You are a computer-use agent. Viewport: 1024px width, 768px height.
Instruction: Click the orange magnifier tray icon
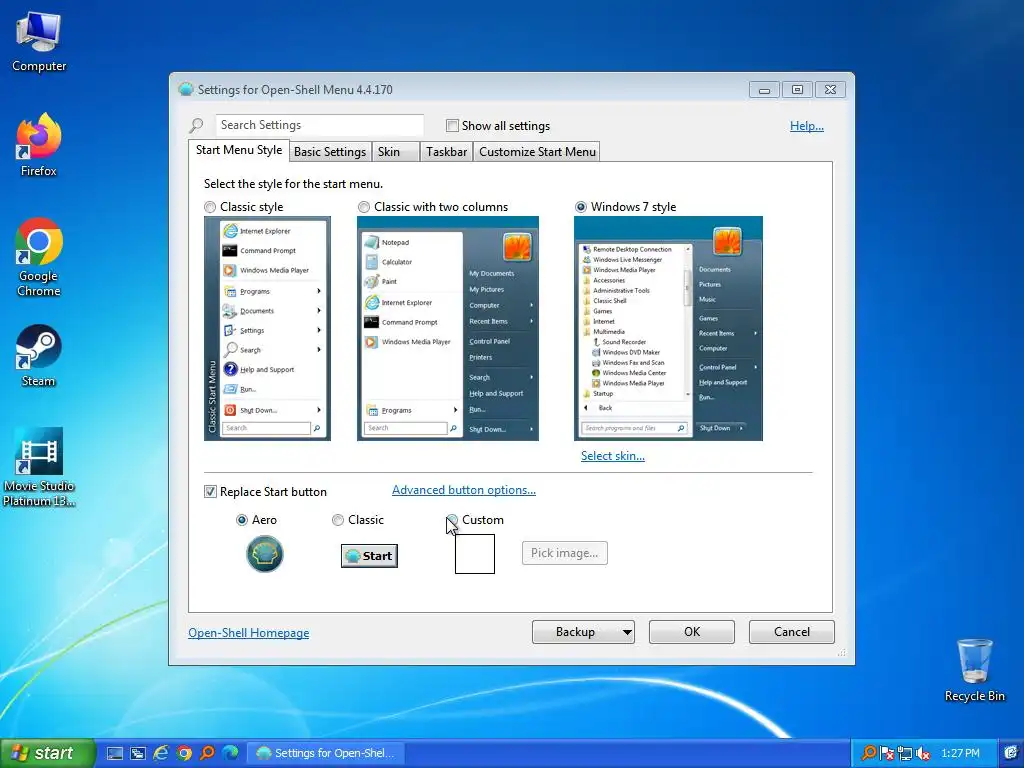tap(869, 753)
